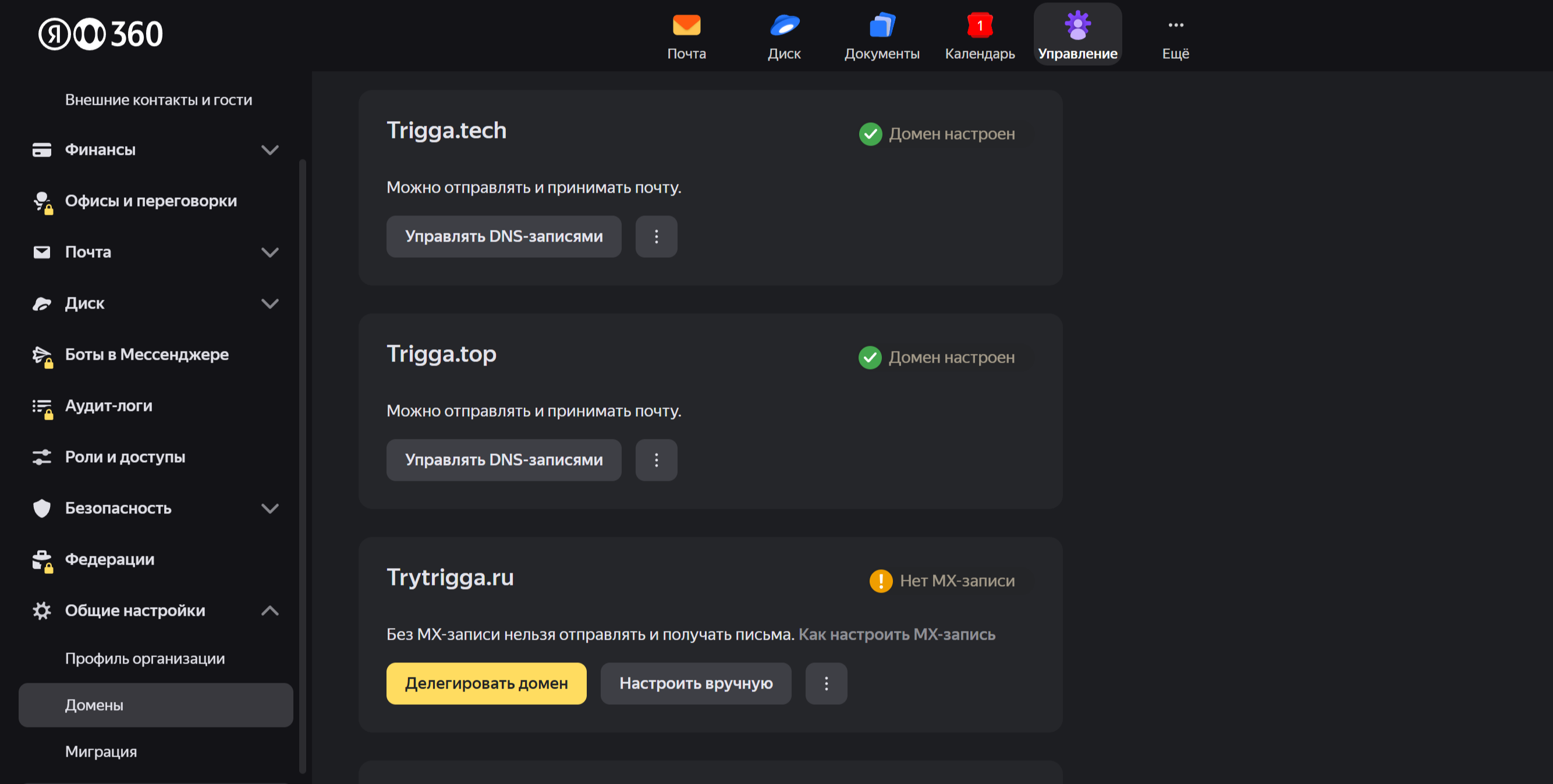Viewport: 1553px width, 784px height.
Task: Manage DNS records for Trigga.top
Action: [504, 460]
